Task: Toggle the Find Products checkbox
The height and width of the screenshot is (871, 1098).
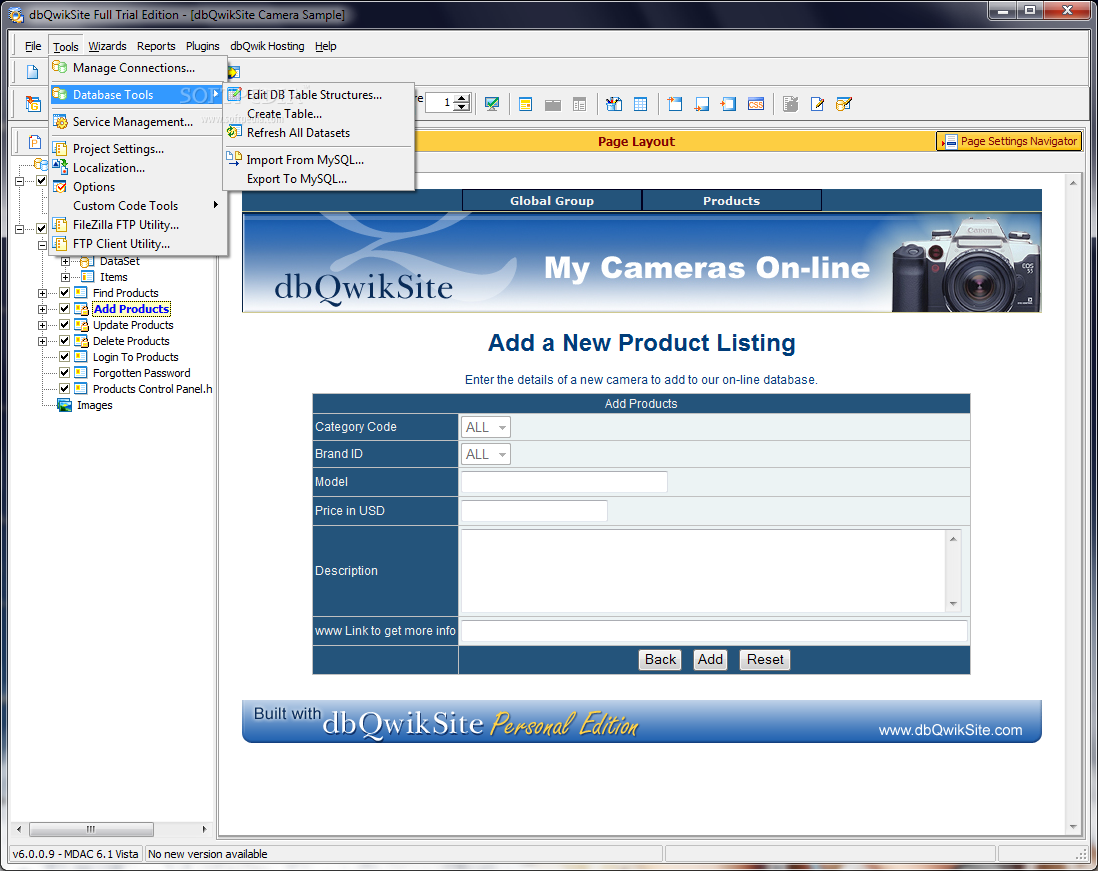Action: [64, 293]
